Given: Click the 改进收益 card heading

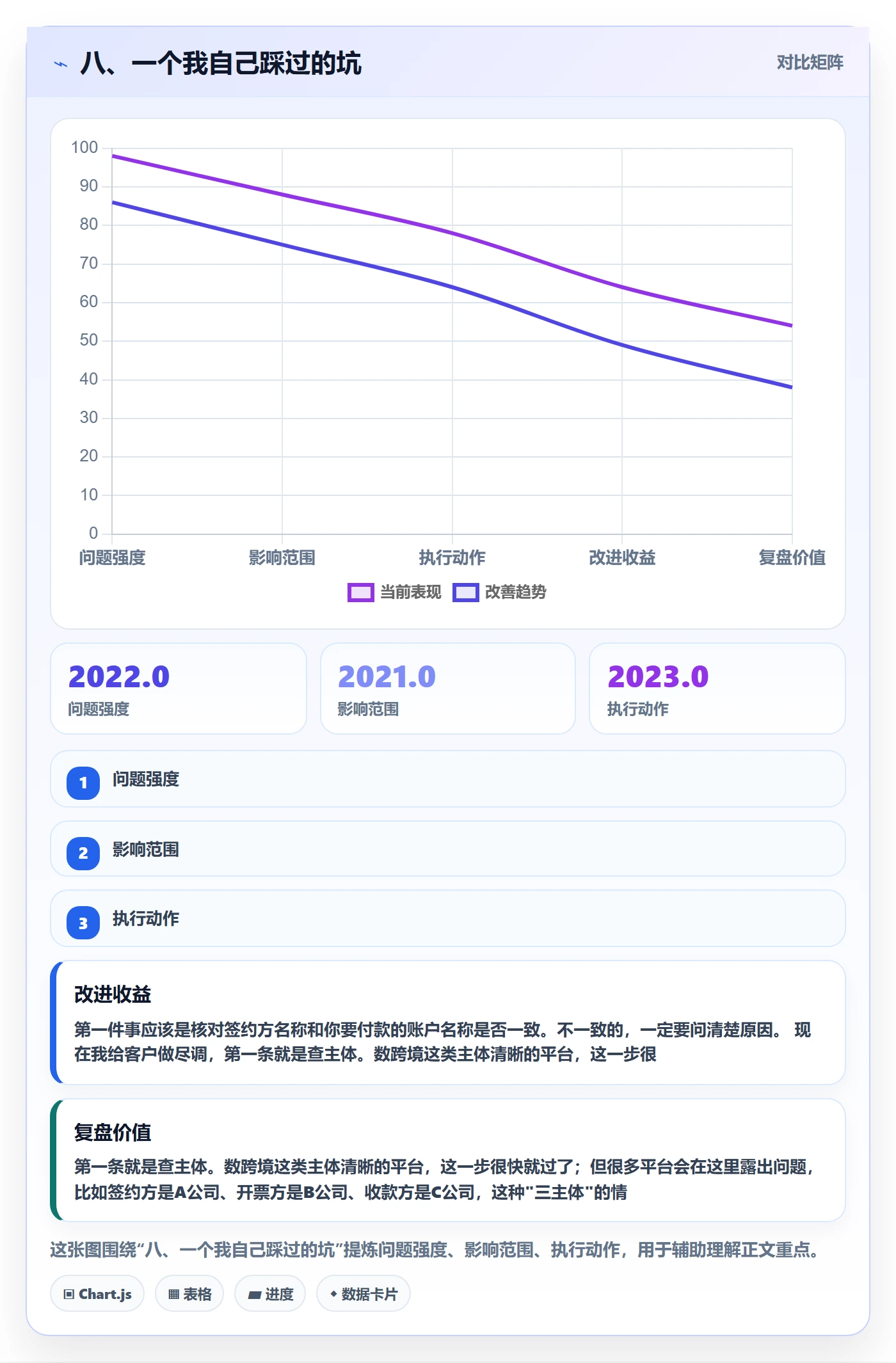Looking at the screenshot, I should (113, 994).
